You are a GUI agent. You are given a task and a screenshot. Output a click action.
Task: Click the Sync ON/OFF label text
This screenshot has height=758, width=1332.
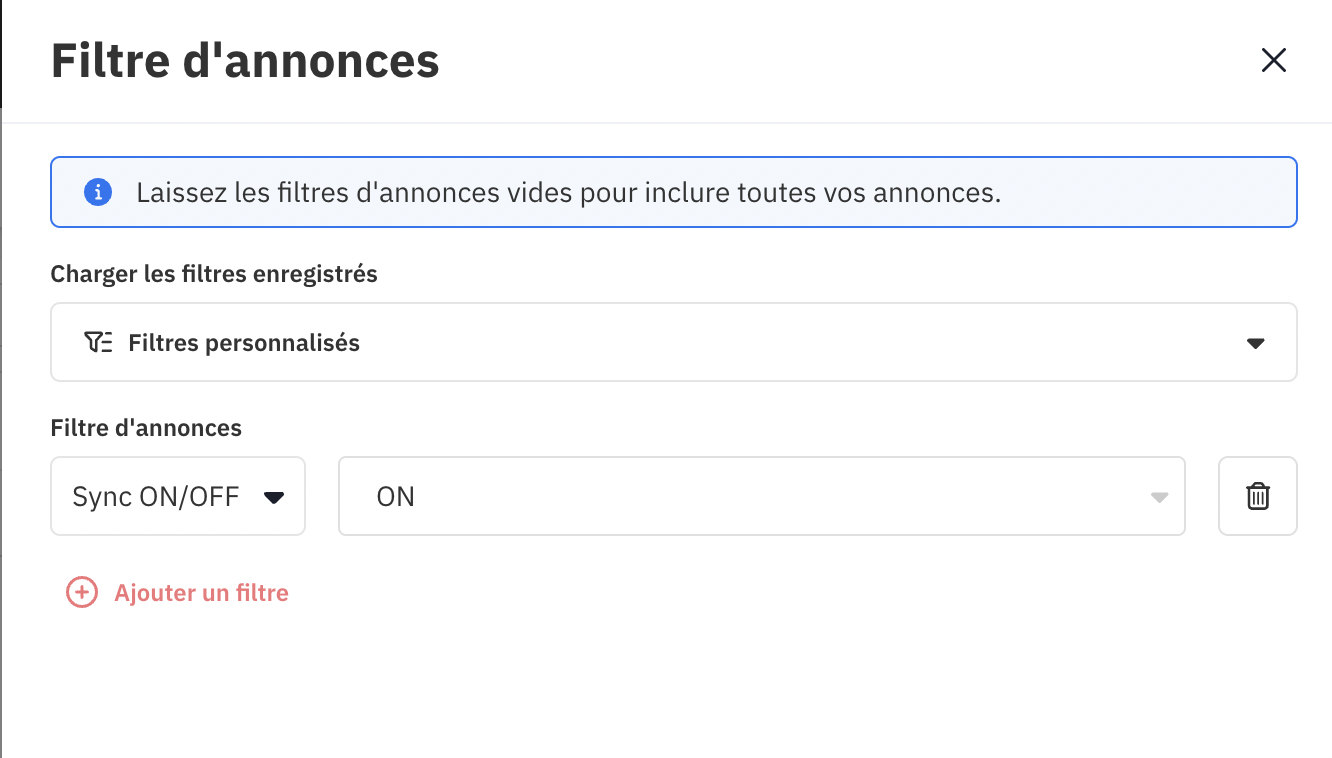pyautogui.click(x=156, y=497)
